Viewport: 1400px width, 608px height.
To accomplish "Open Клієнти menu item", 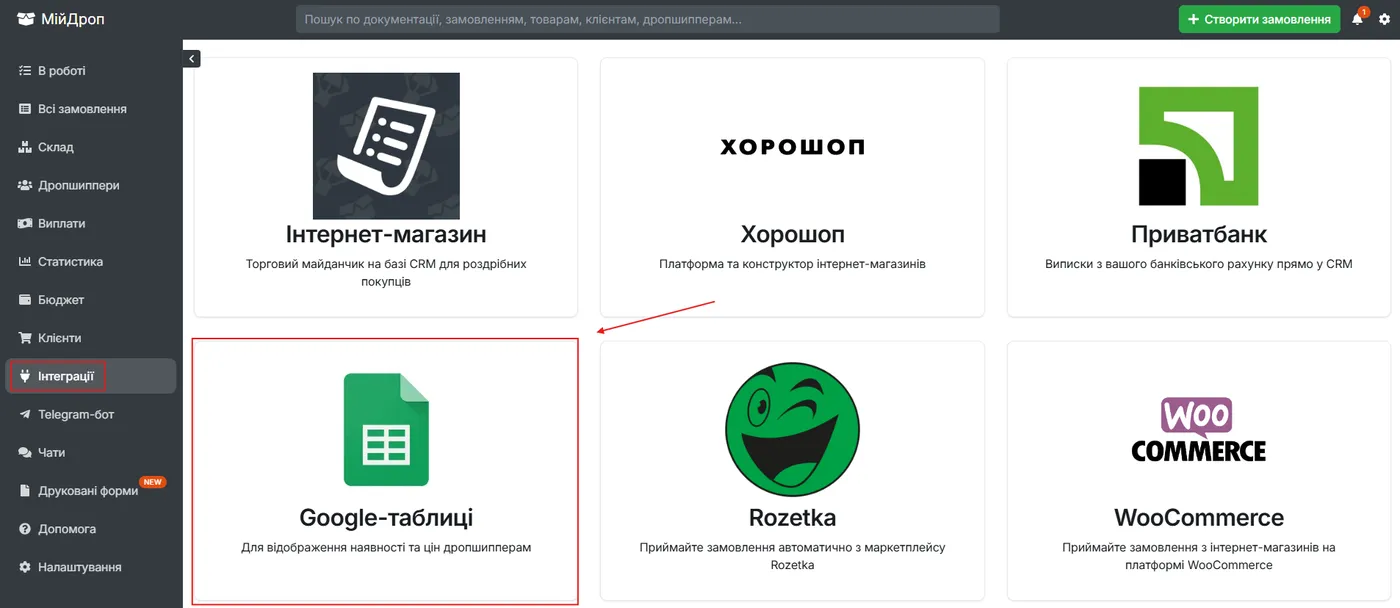I will pyautogui.click(x=91, y=338).
